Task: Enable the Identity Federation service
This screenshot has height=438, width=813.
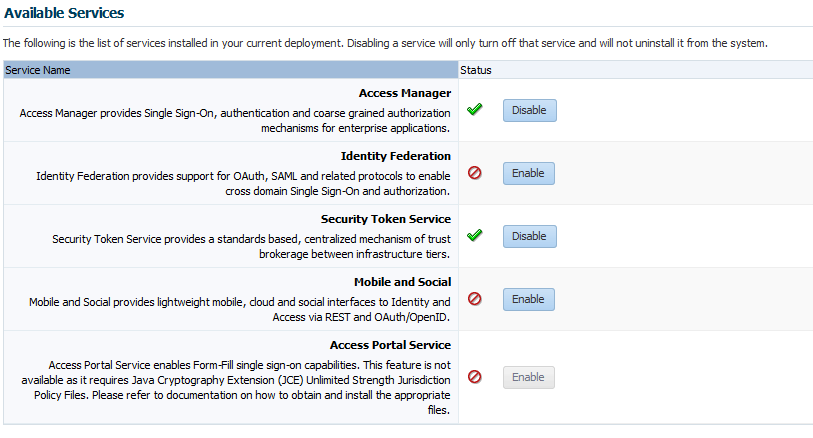Action: (x=528, y=173)
